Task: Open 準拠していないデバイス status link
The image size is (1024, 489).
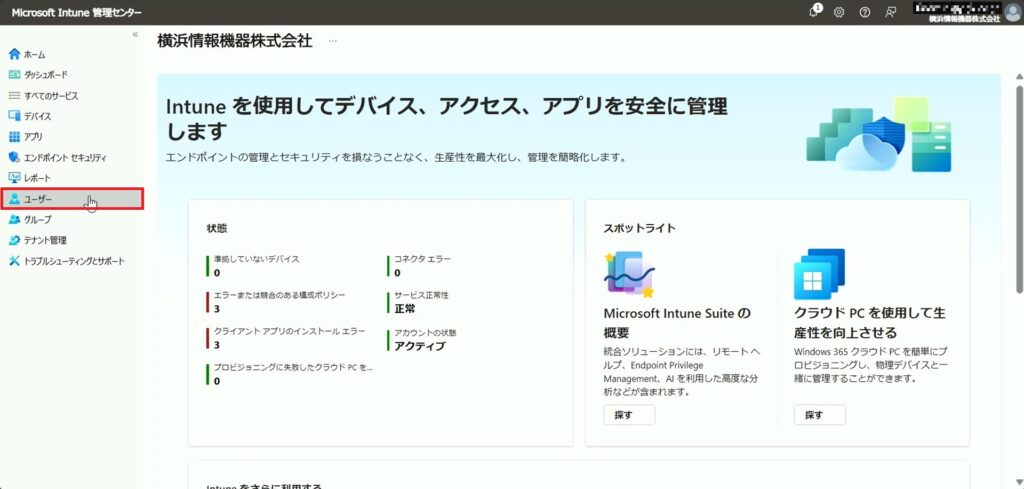Action: click(256, 259)
